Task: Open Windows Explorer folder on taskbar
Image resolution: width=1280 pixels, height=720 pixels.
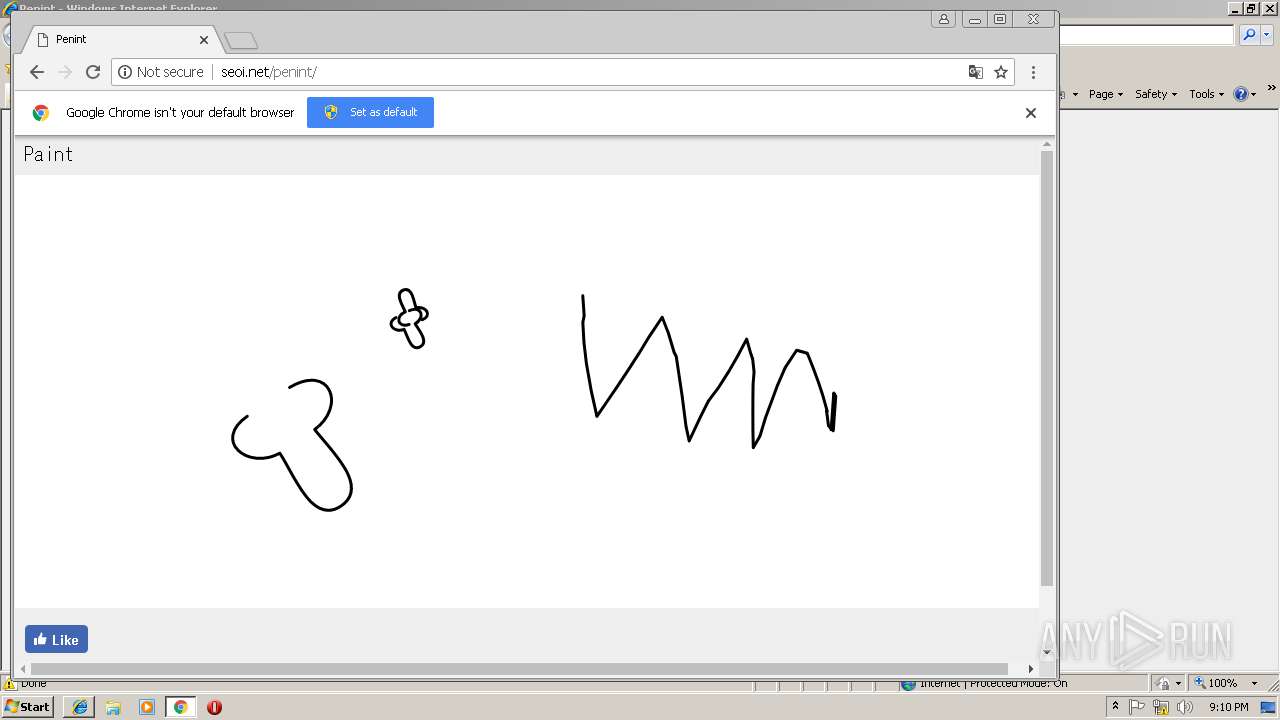Action: [113, 707]
